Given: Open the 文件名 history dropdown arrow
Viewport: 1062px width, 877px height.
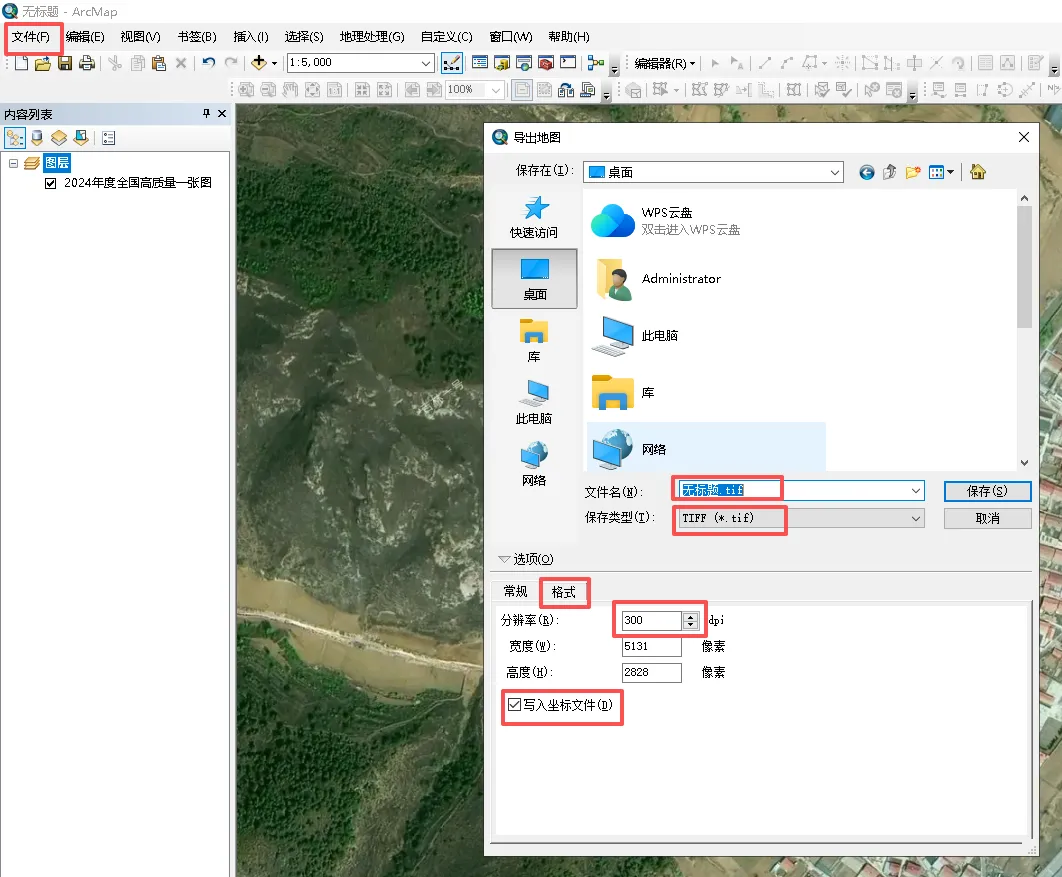Looking at the screenshot, I should pos(916,490).
